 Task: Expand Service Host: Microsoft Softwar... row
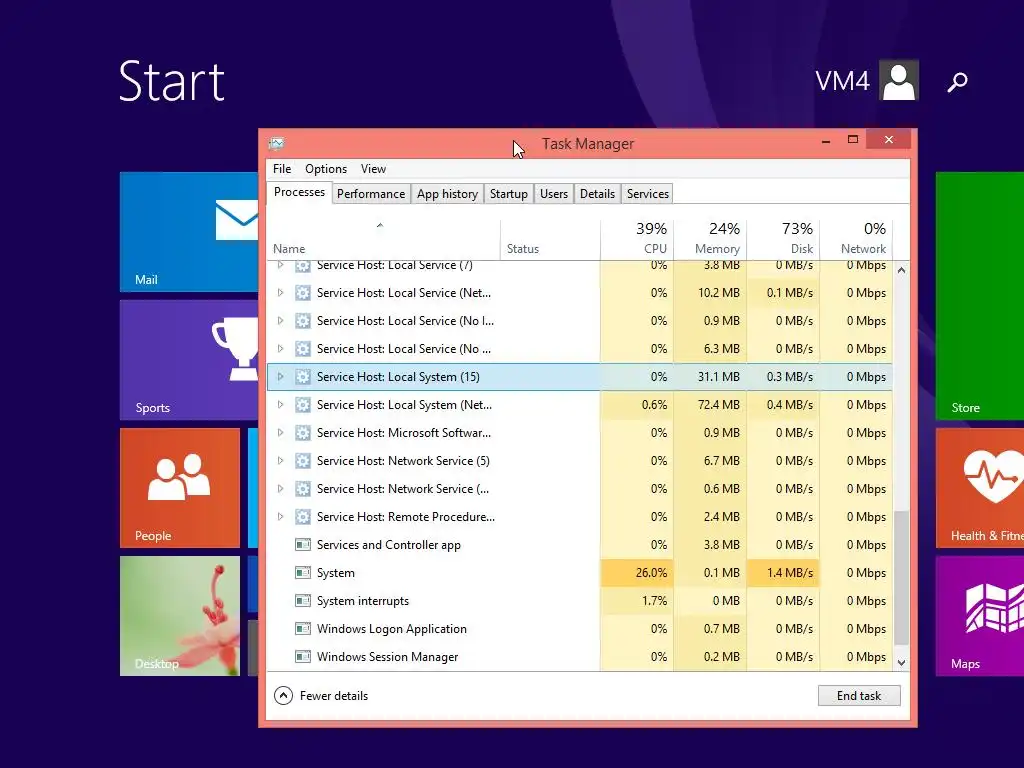click(280, 433)
